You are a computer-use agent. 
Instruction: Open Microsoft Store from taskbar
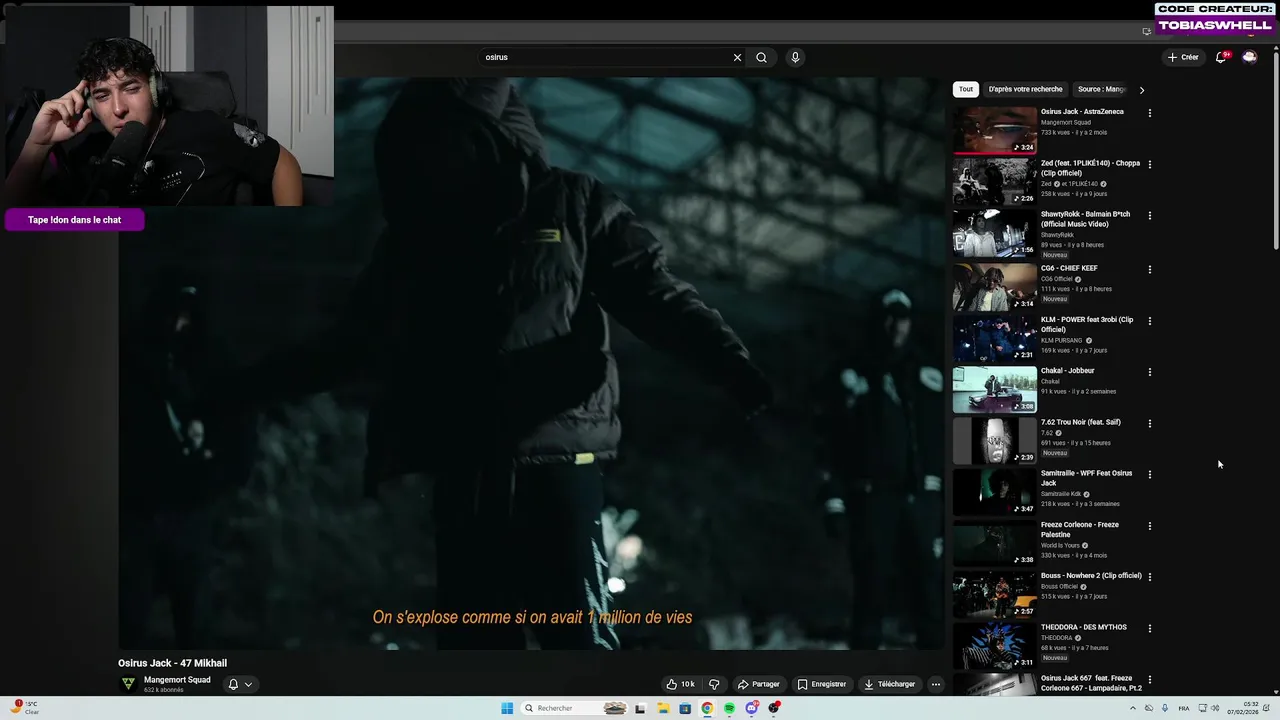pos(685,708)
